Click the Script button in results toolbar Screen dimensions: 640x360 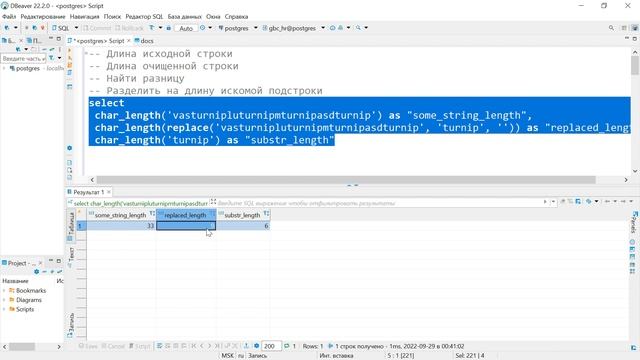click(x=140, y=346)
